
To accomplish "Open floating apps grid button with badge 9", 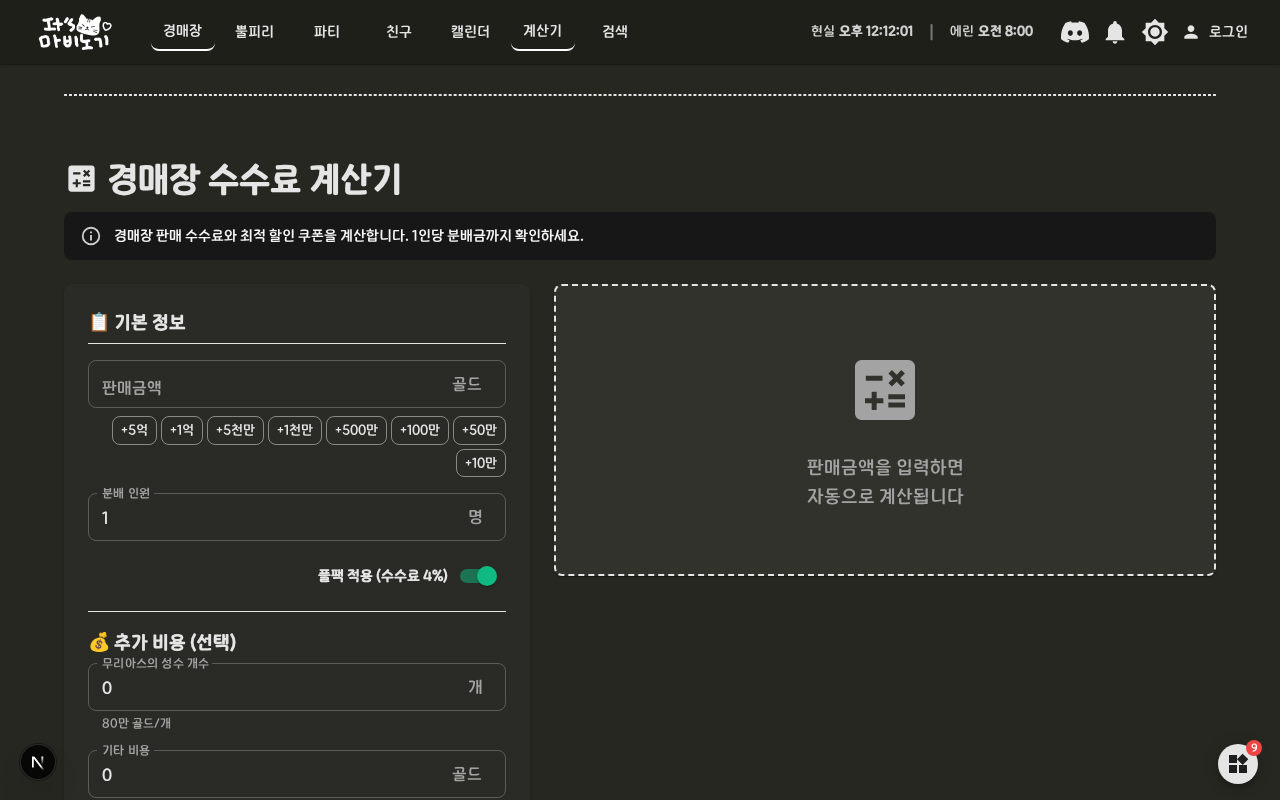I will (1238, 764).
